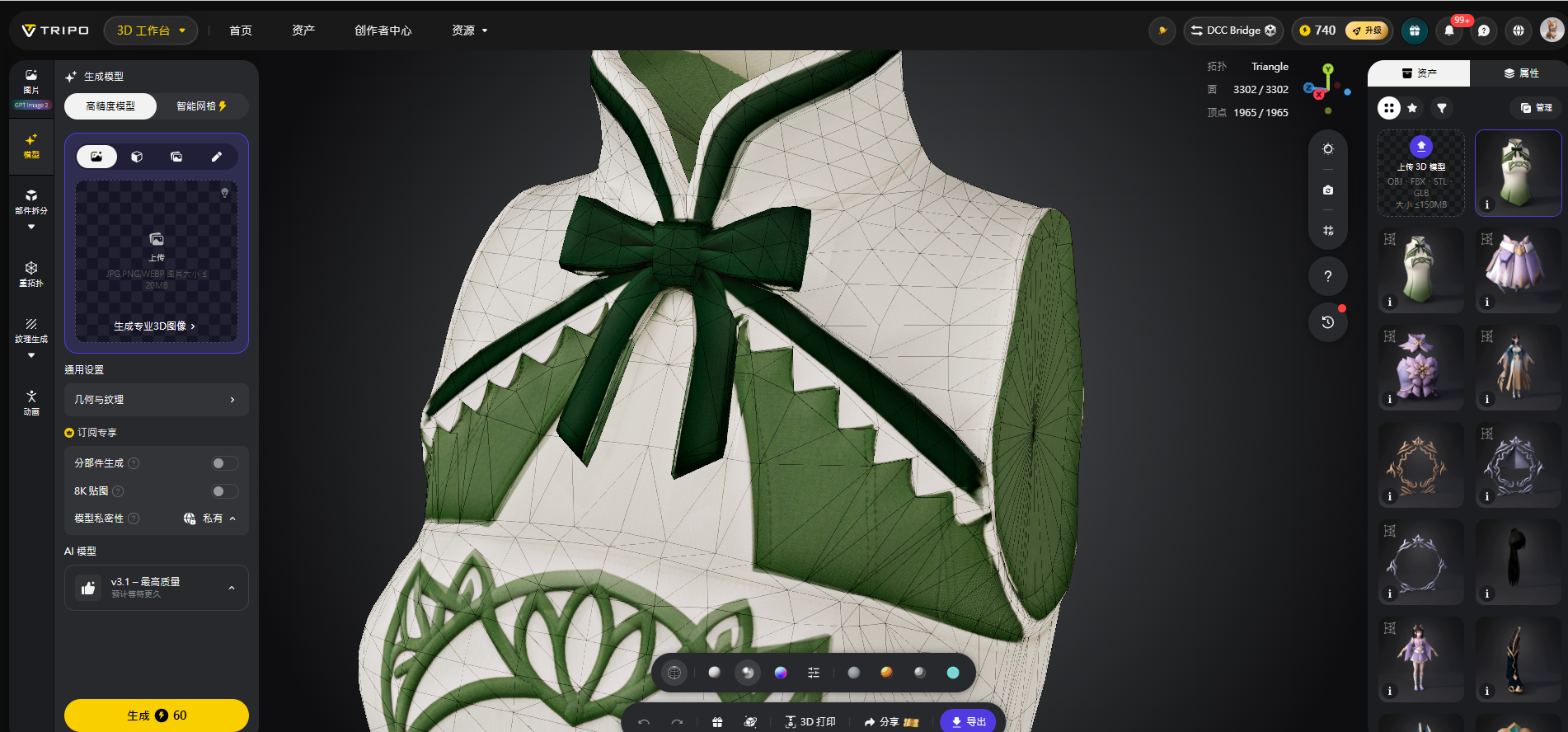
Task: Enable the 8K 贴图 toggle
Action: 224,491
